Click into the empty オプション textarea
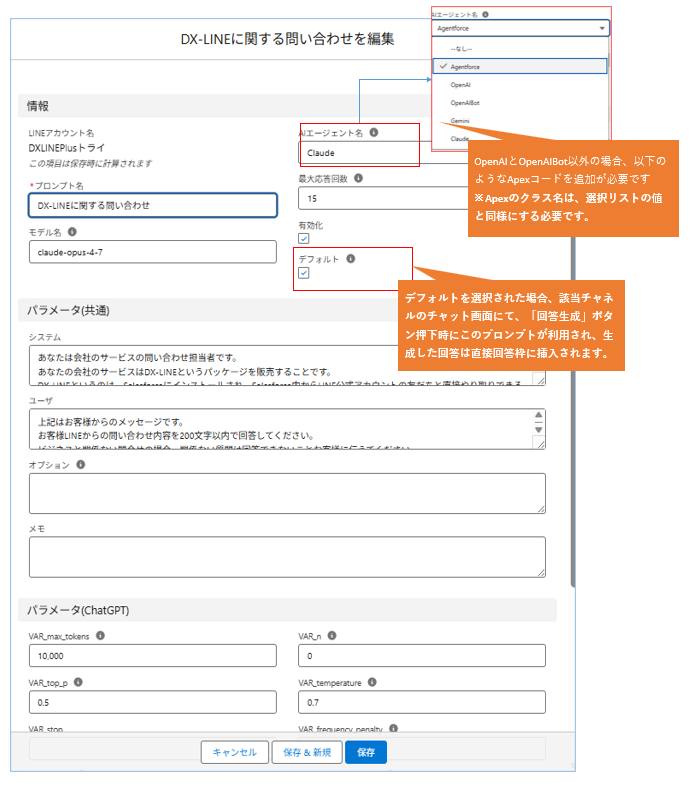Viewport: 700px width, 792px height. click(x=287, y=493)
